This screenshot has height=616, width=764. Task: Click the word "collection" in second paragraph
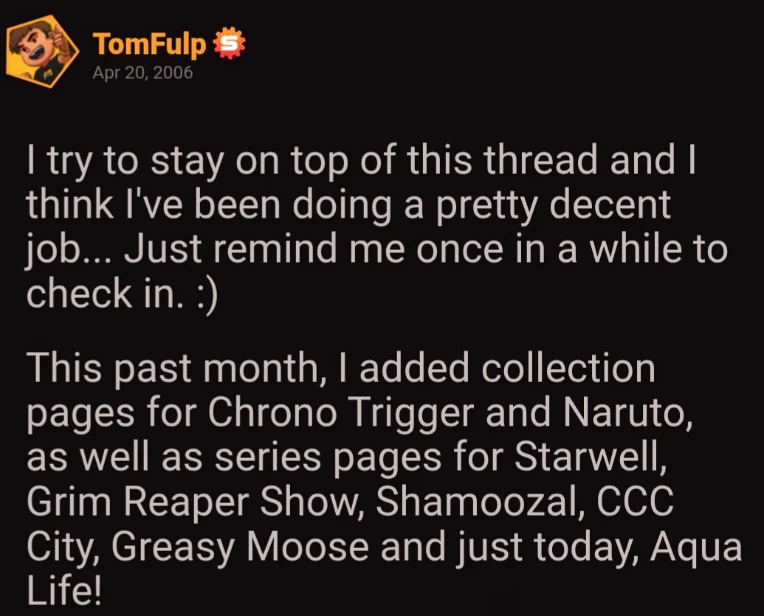[x=568, y=368]
